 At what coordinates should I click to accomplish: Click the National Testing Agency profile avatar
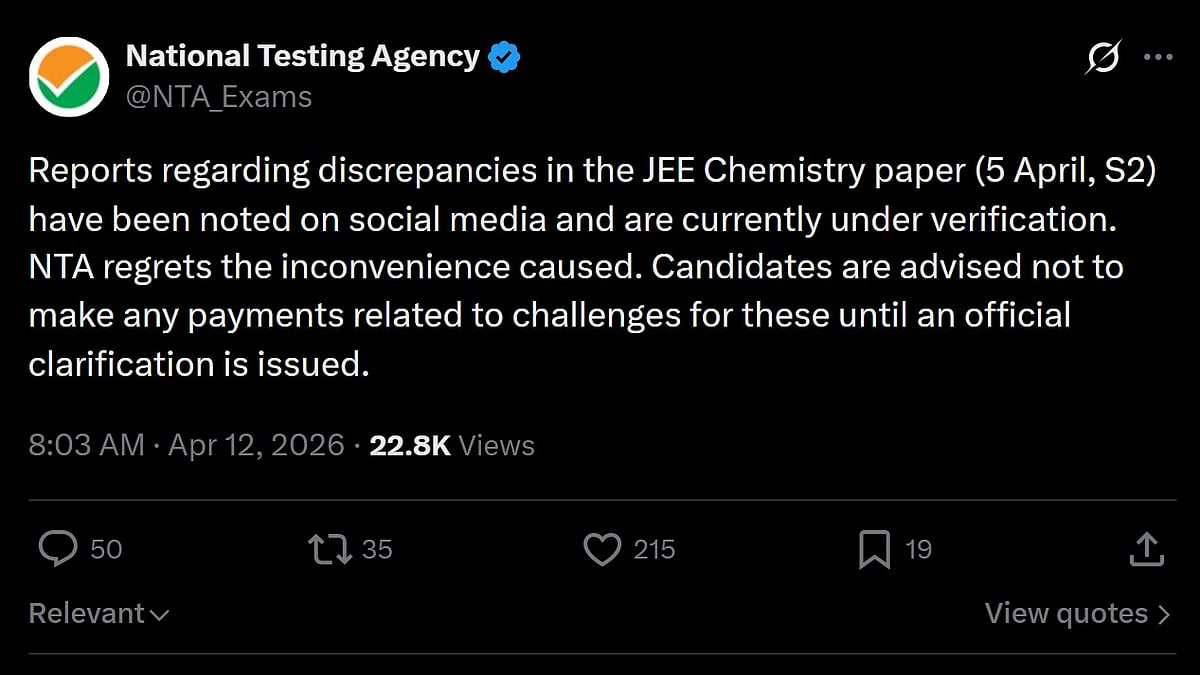[x=69, y=76]
